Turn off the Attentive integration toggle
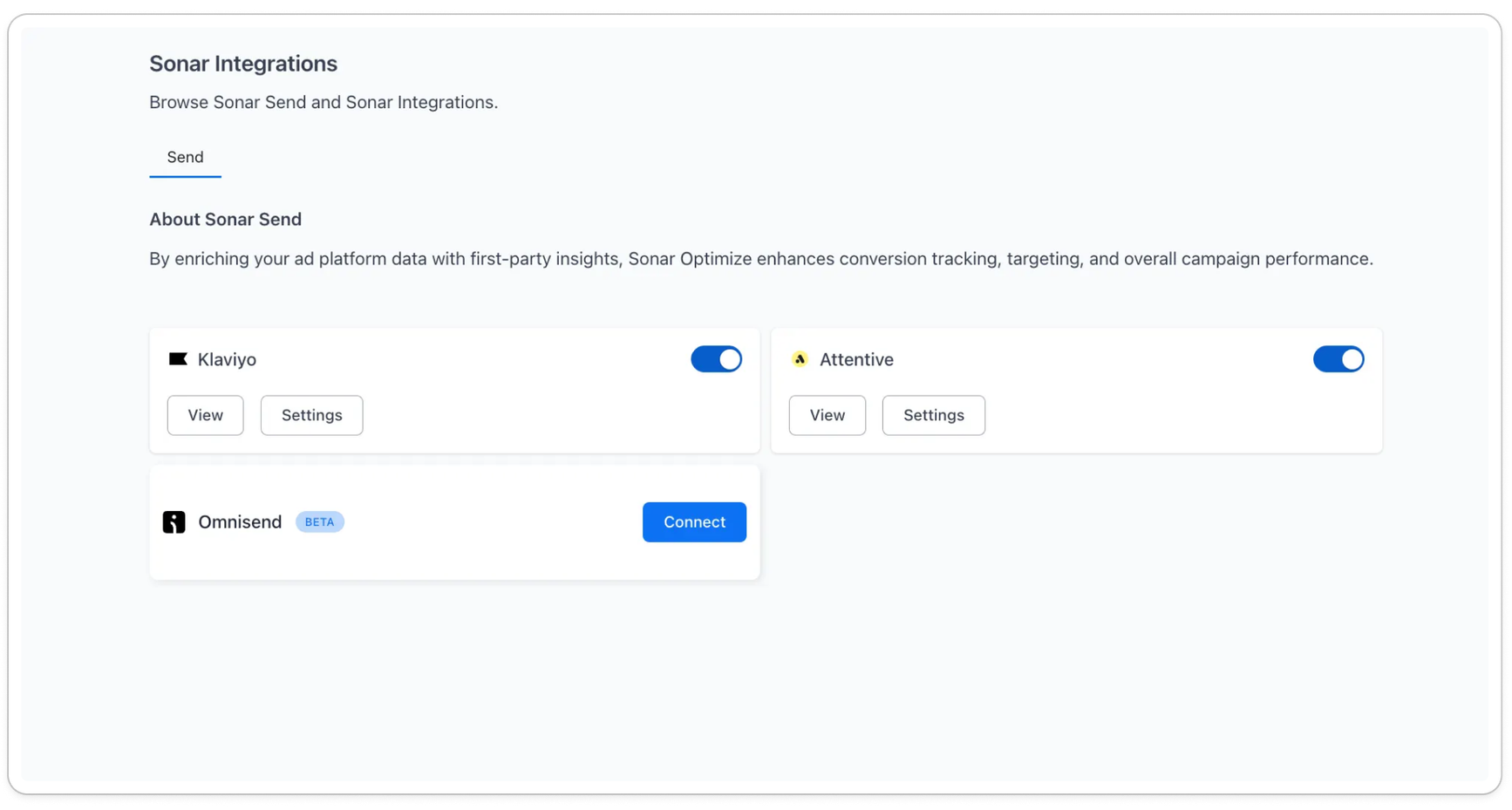This screenshot has height=810, width=1512. (x=1338, y=359)
